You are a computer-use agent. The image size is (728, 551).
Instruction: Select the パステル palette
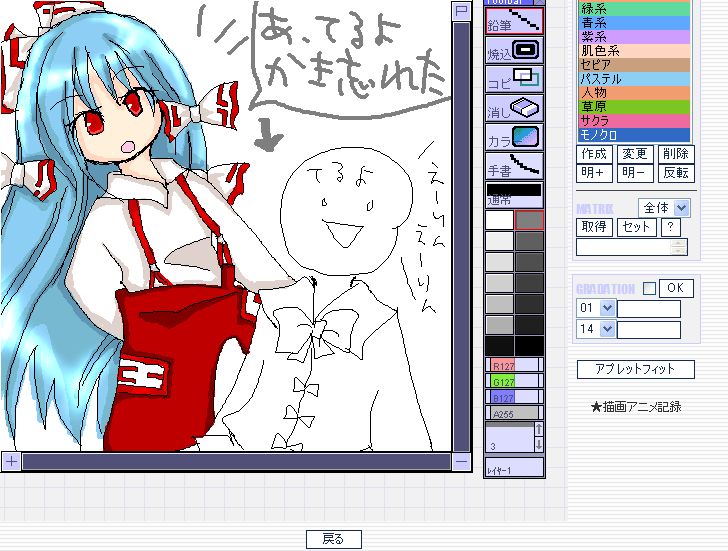pyautogui.click(x=635, y=78)
